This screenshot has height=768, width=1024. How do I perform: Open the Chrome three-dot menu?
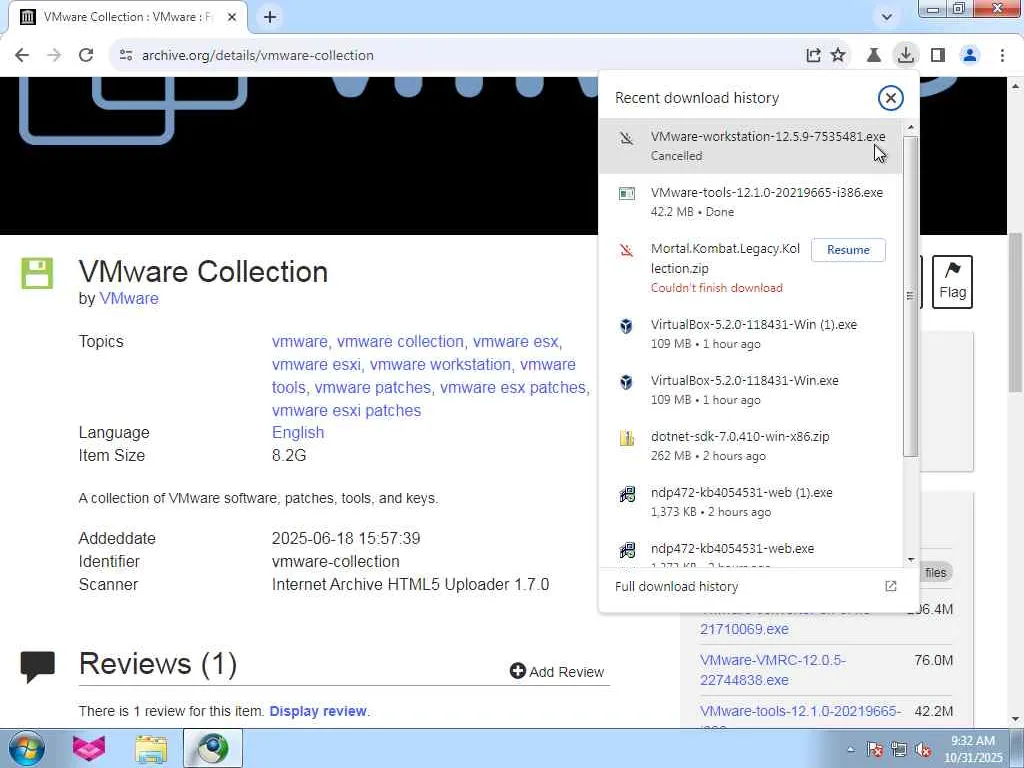coord(1002,56)
